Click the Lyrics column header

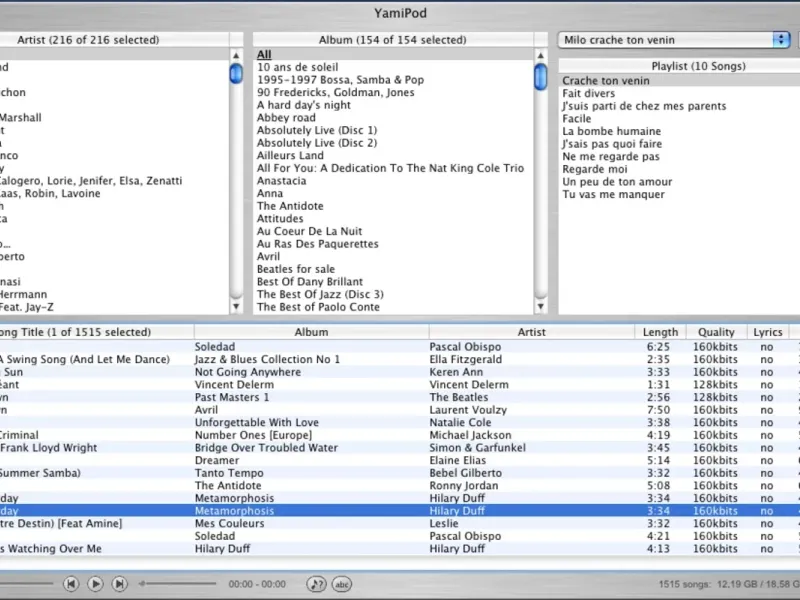click(767, 332)
